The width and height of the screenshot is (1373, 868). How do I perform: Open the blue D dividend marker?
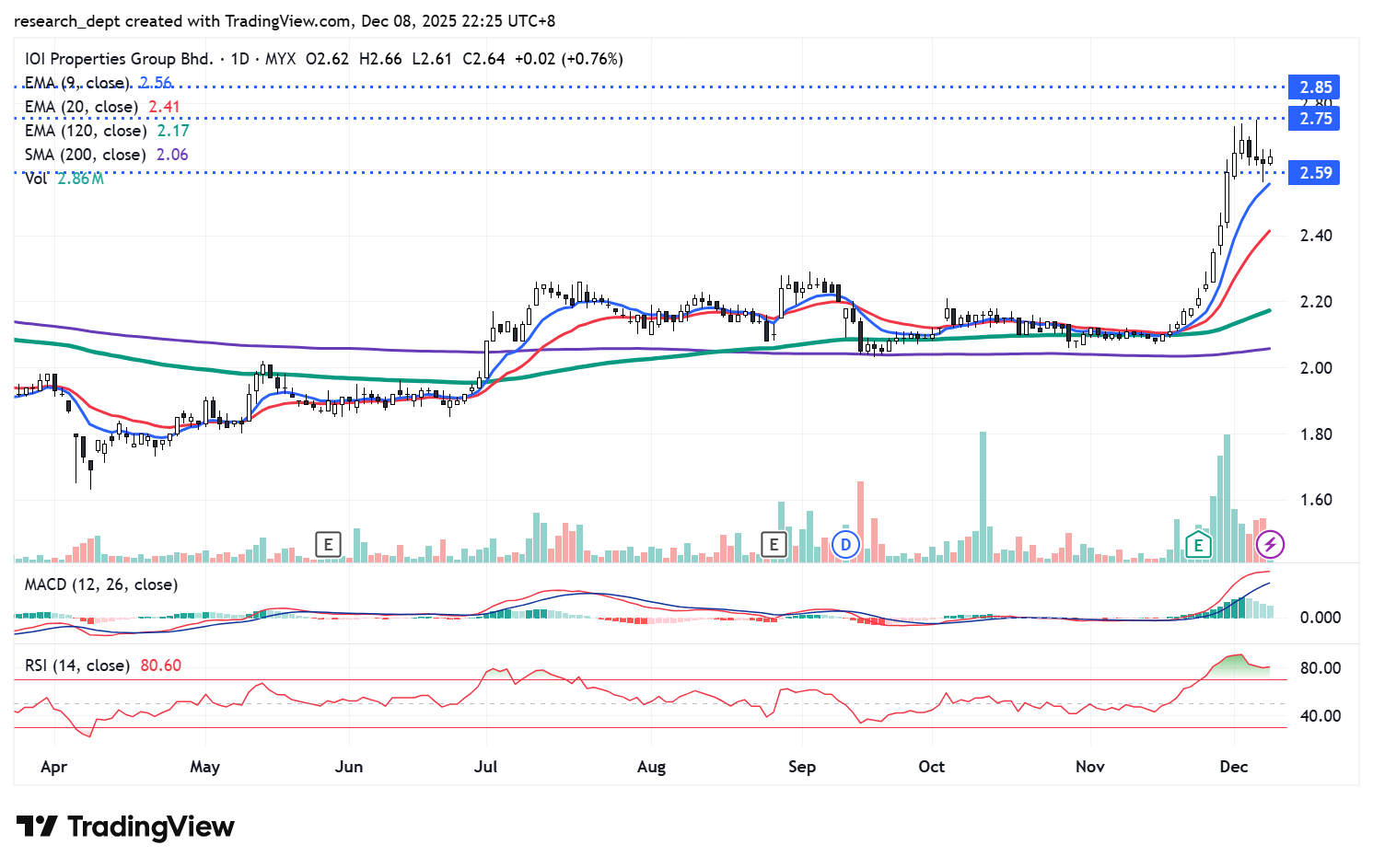(844, 544)
